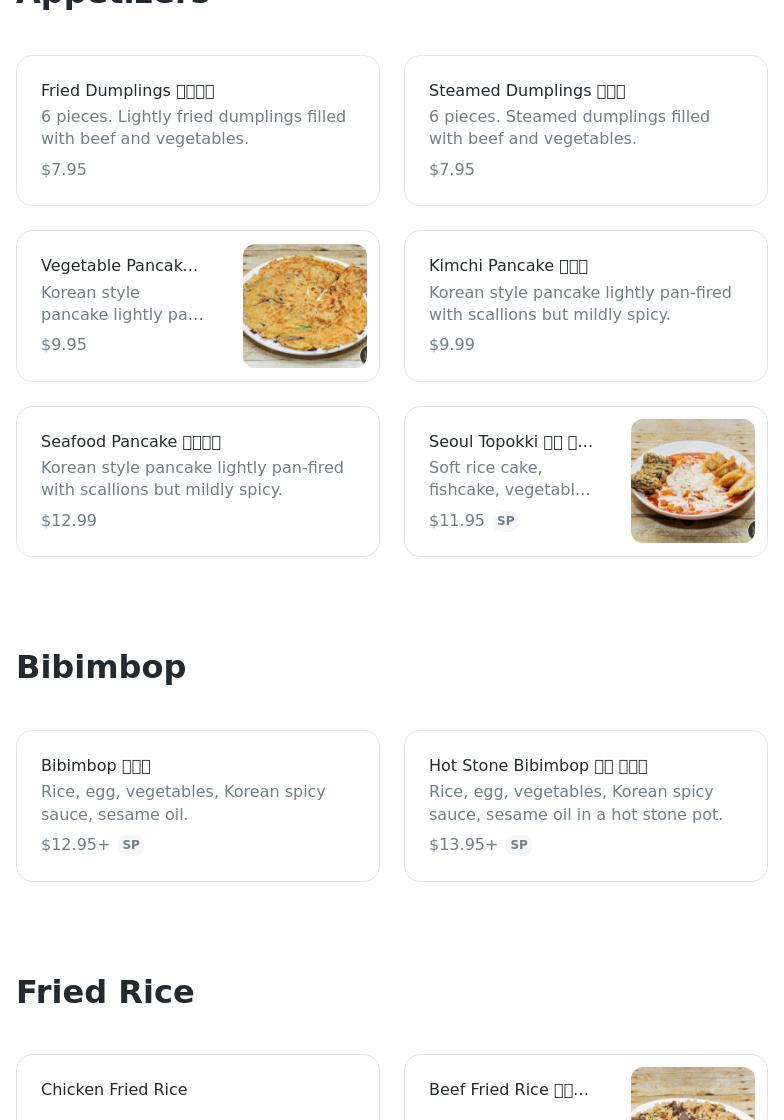Open the Vegetable Pancake photo
784x1120 pixels.
pos(305,306)
